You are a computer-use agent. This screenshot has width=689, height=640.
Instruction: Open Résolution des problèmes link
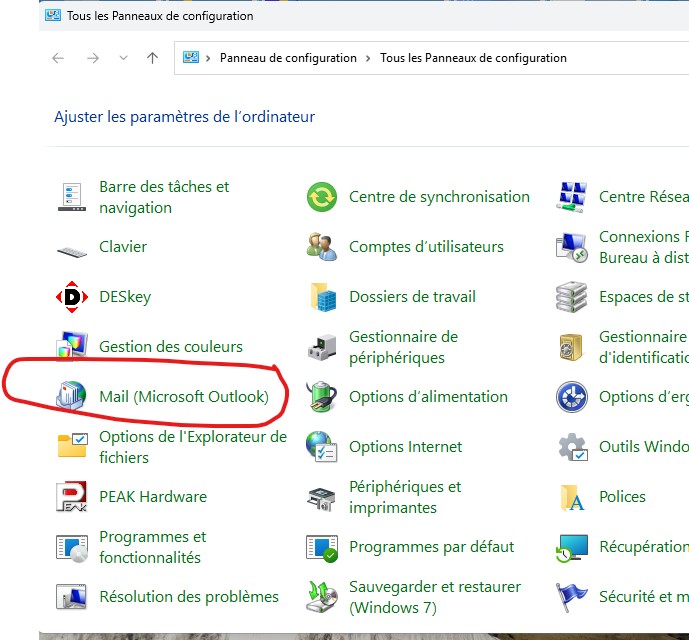(189, 596)
